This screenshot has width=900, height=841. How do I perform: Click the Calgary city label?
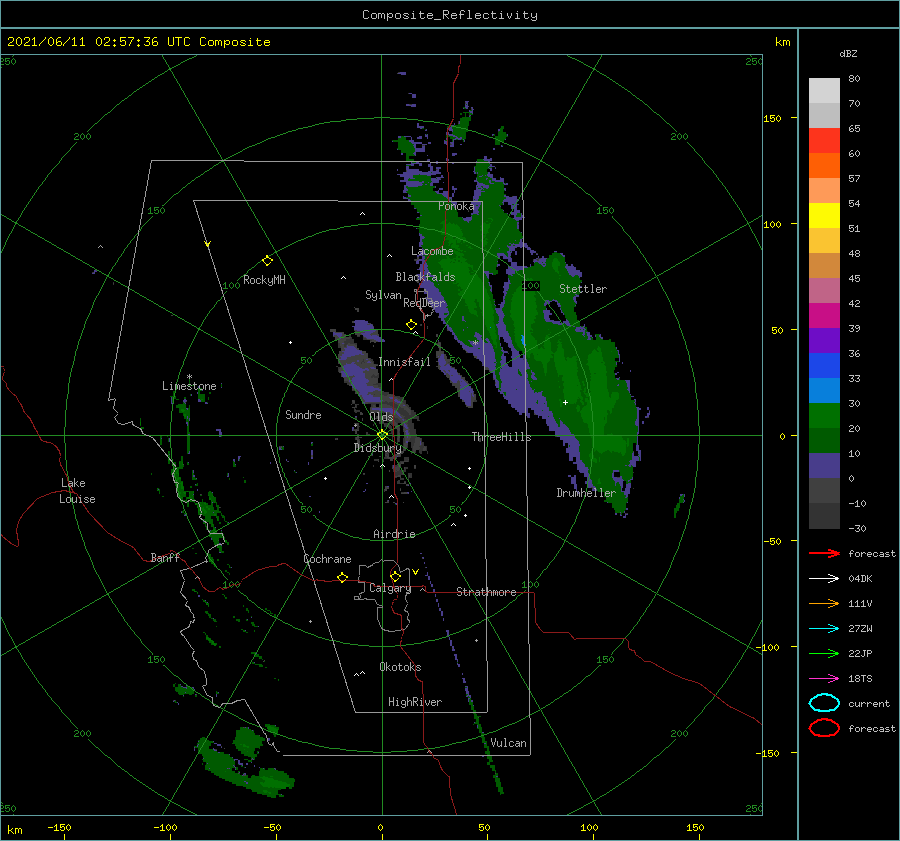click(390, 588)
